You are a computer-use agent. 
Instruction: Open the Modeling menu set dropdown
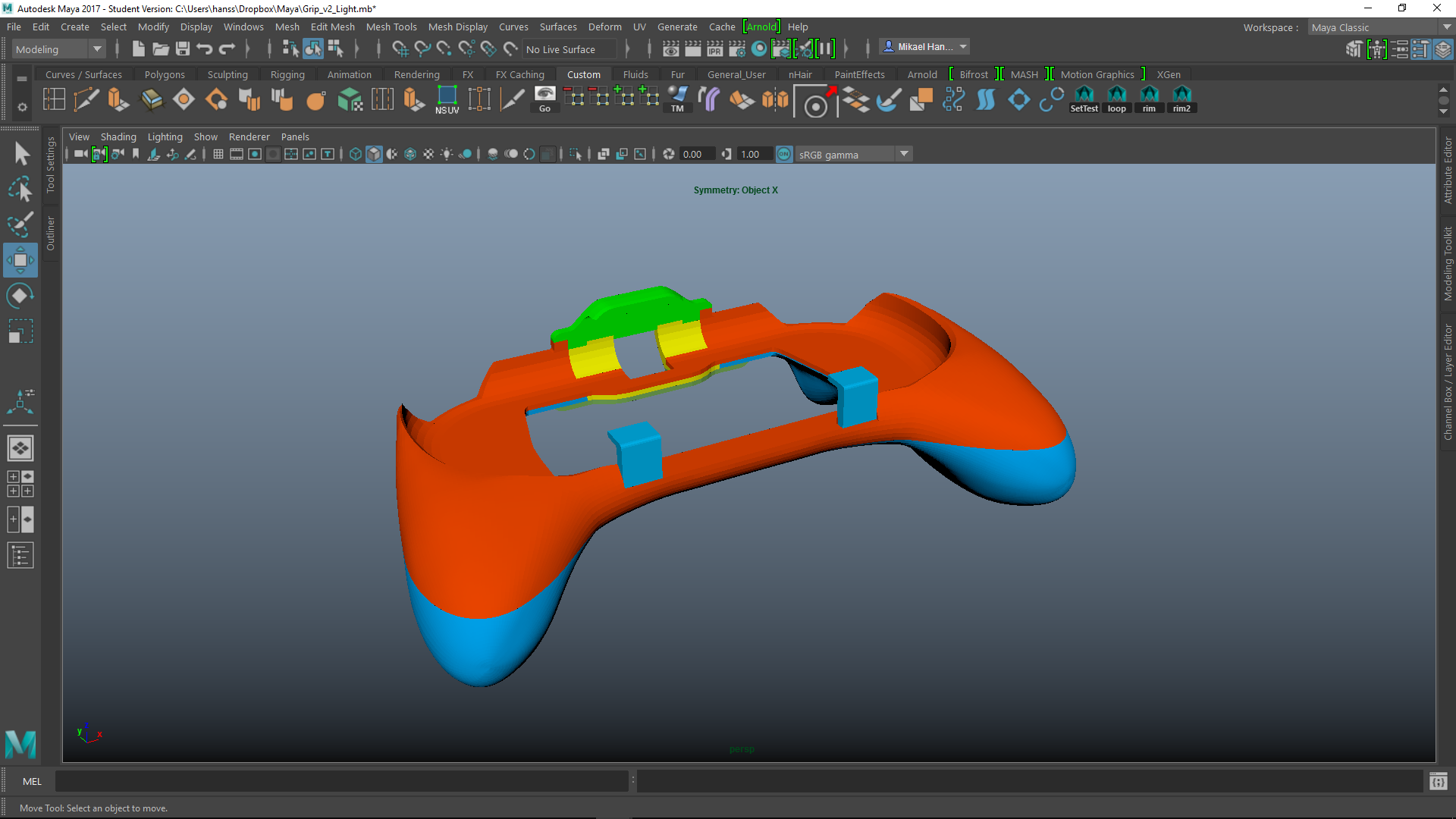[x=59, y=49]
